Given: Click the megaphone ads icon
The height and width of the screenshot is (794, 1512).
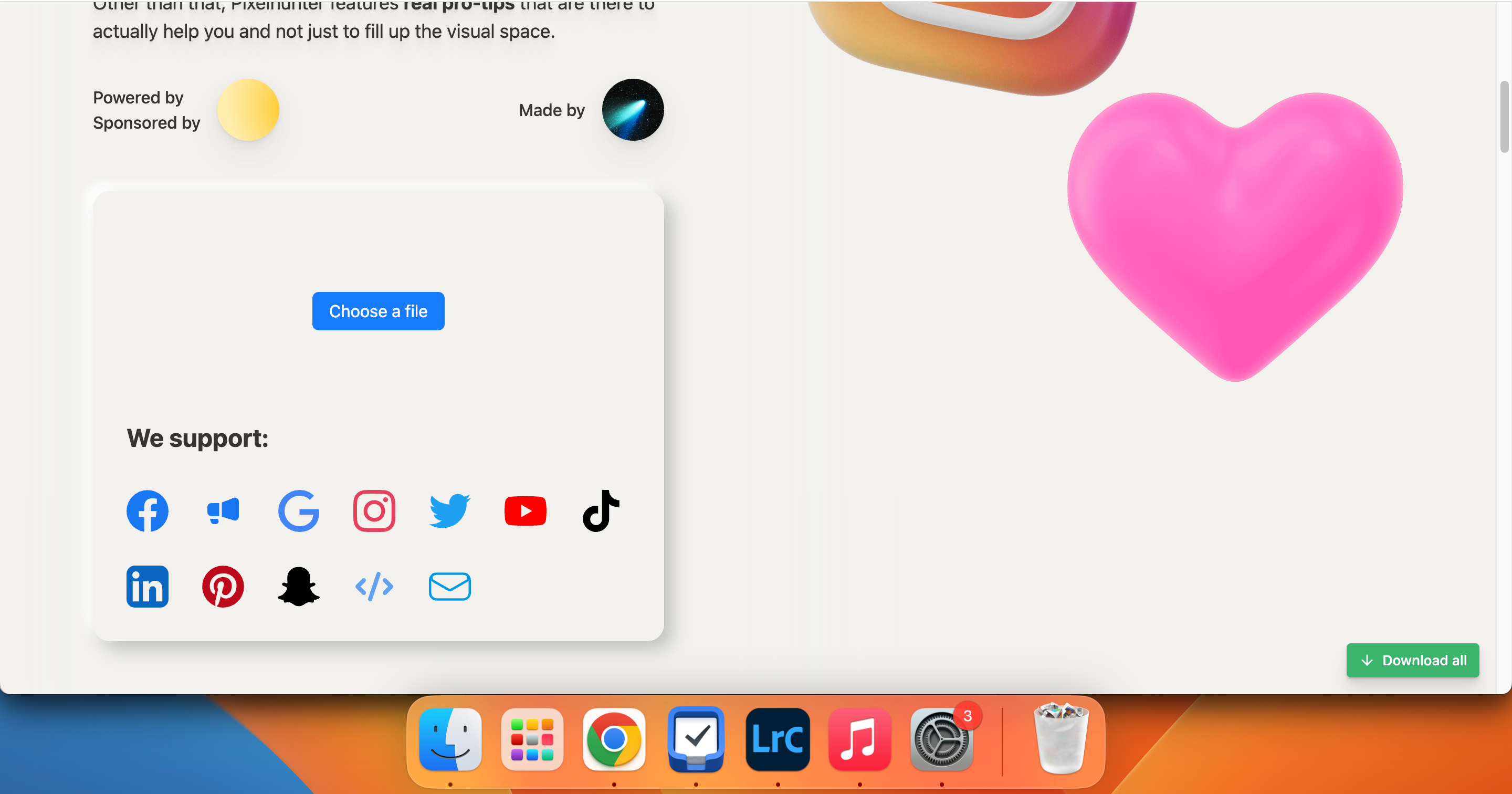Looking at the screenshot, I should [223, 511].
